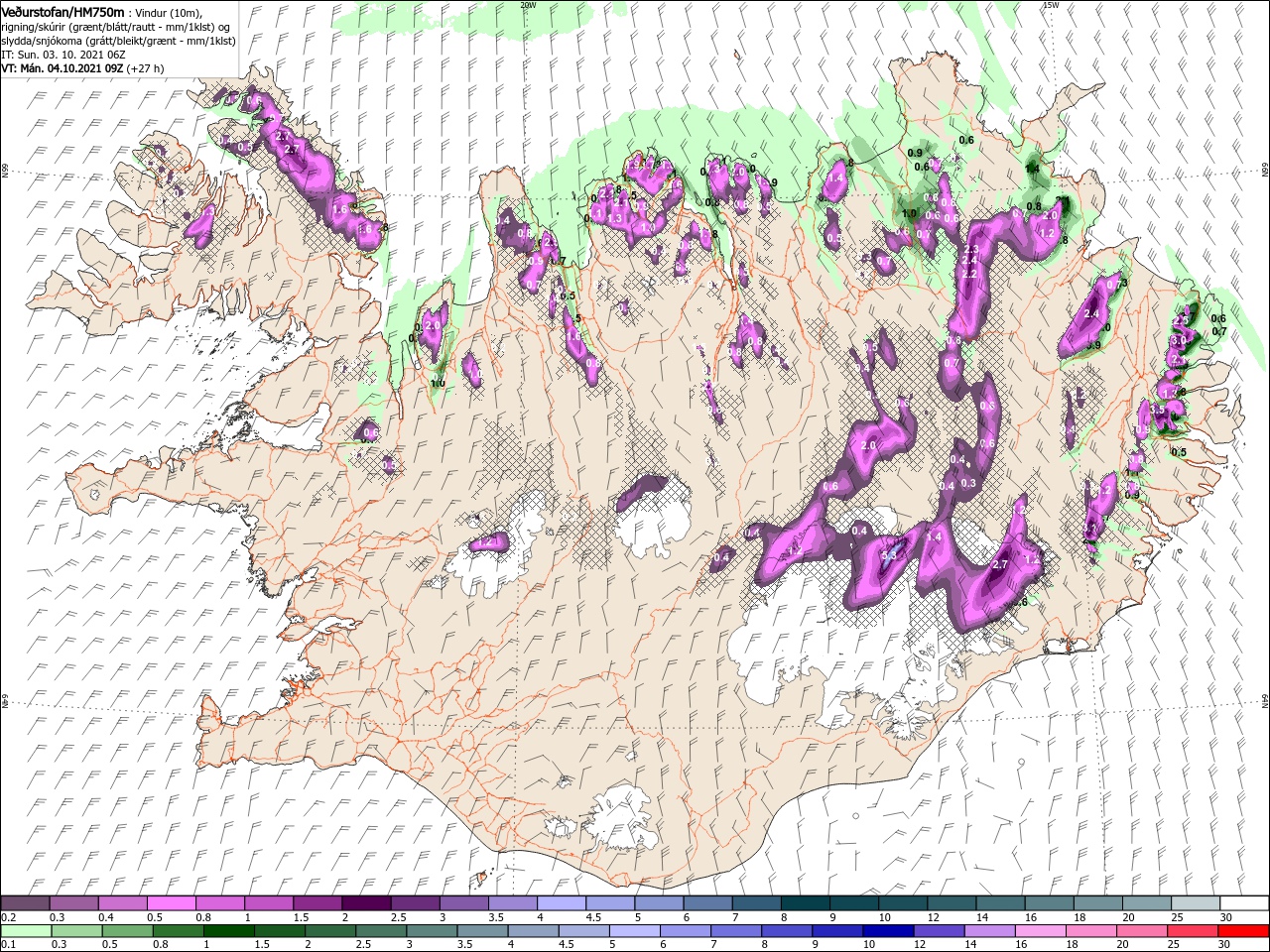Pick the violet 2.5 snow legend swatch

coord(415,903)
